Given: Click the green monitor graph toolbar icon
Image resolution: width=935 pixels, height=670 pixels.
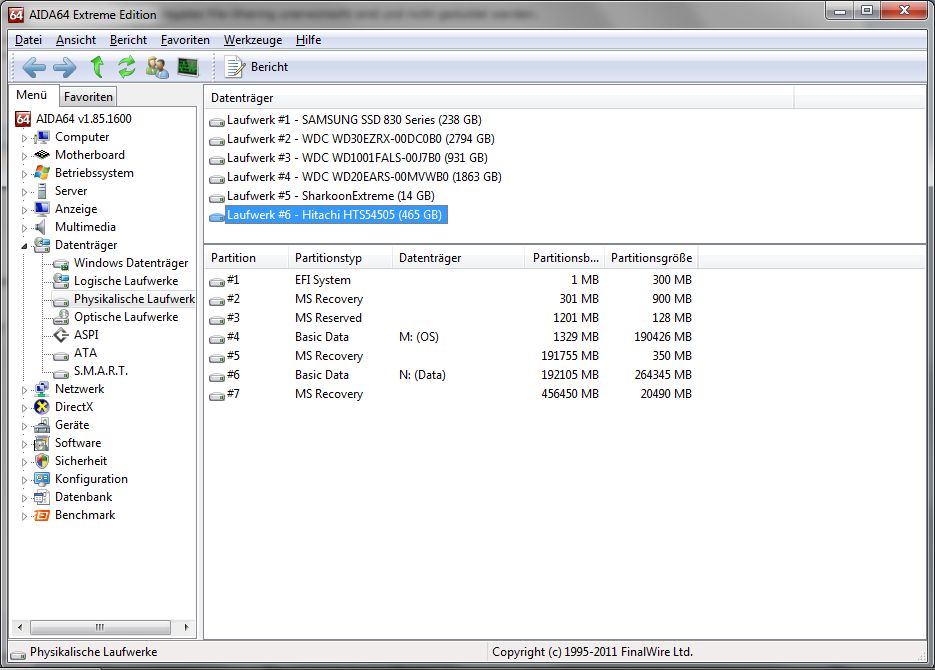Looking at the screenshot, I should click(x=188, y=67).
